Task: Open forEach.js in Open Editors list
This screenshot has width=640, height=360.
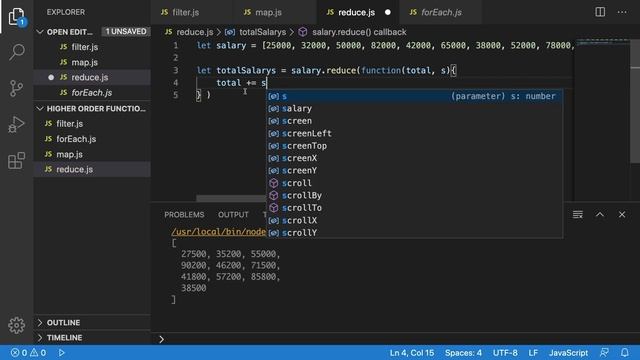Action: (x=92, y=93)
